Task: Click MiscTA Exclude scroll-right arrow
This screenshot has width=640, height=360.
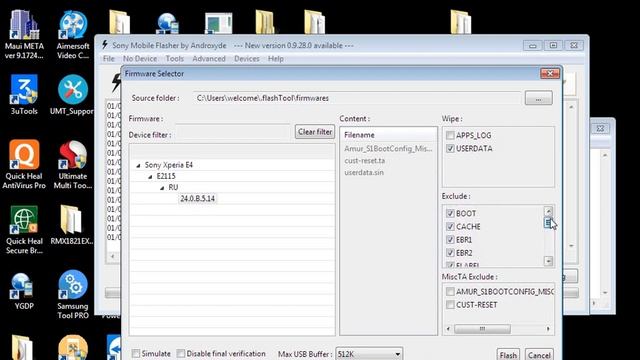Action: [548, 329]
